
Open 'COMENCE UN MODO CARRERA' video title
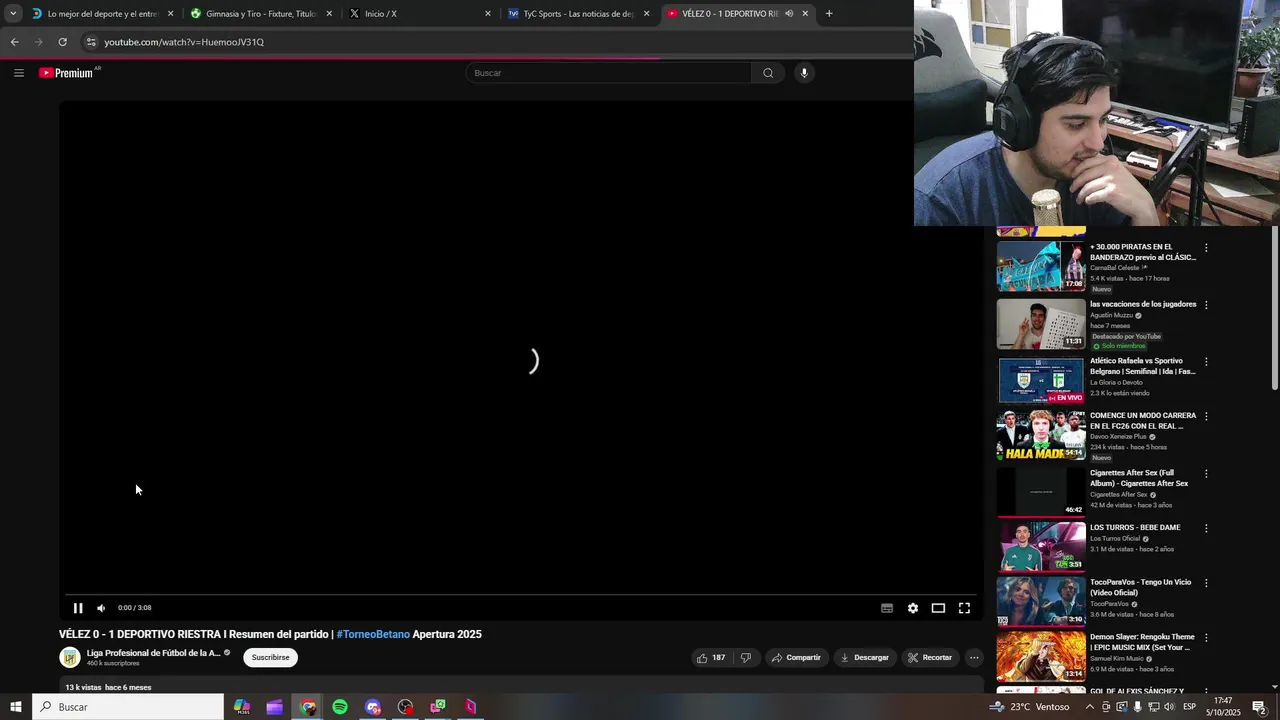pyautogui.click(x=1142, y=420)
